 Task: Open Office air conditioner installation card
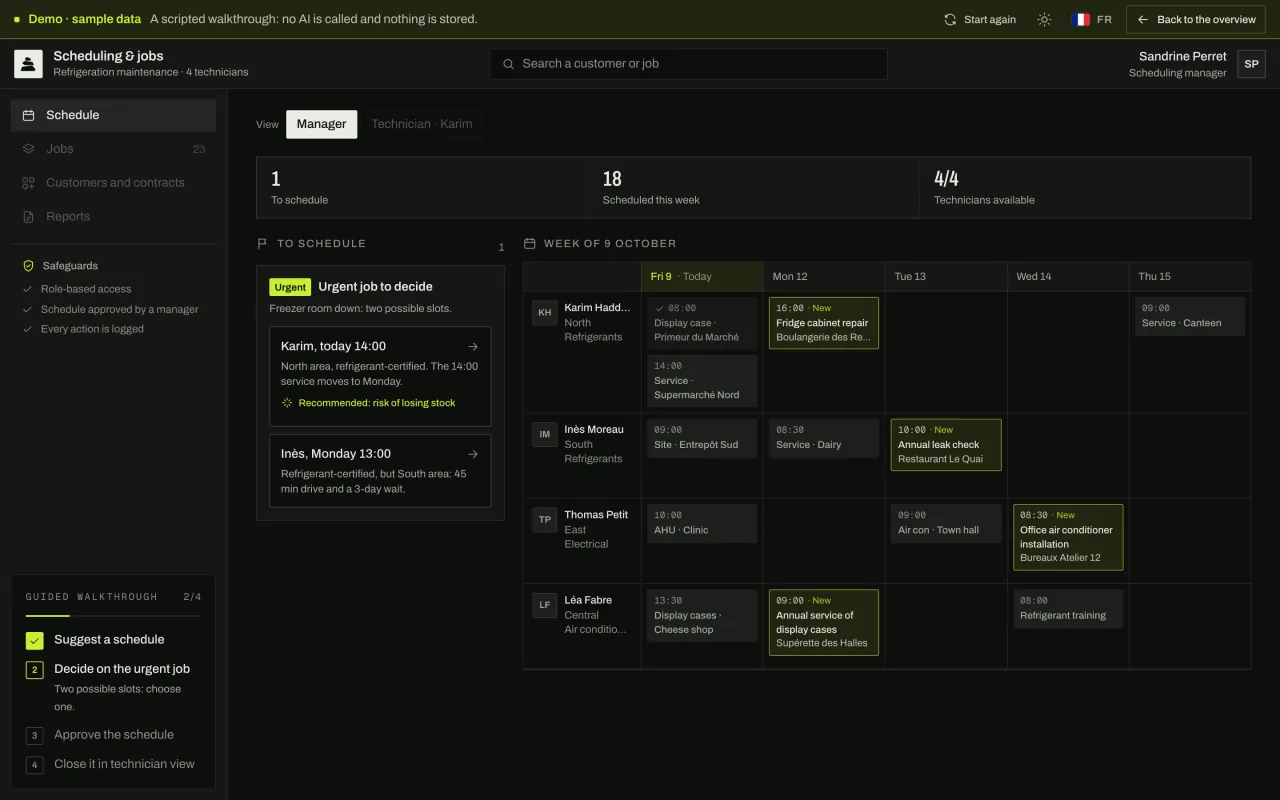1068,537
